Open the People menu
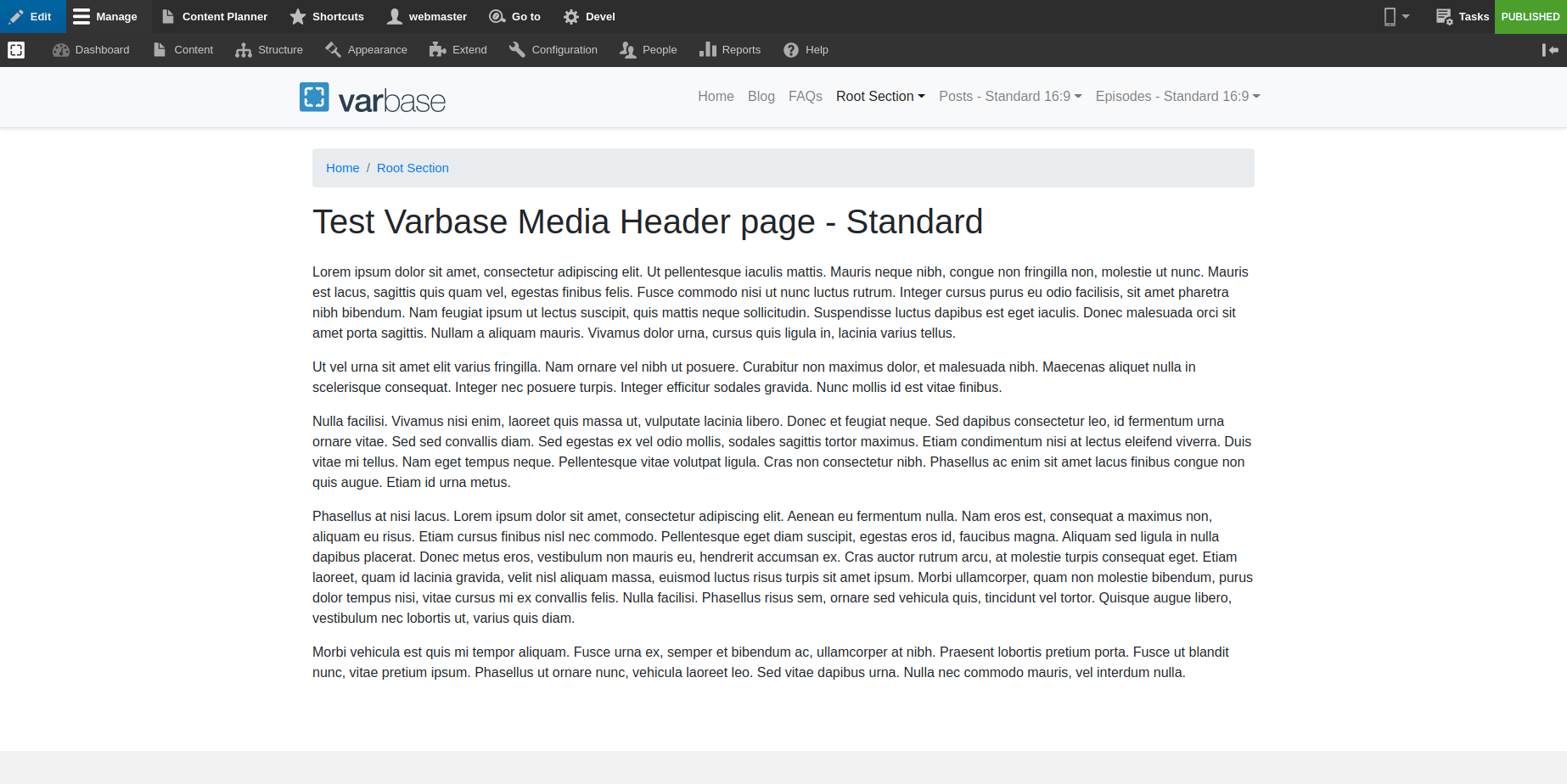 click(648, 49)
